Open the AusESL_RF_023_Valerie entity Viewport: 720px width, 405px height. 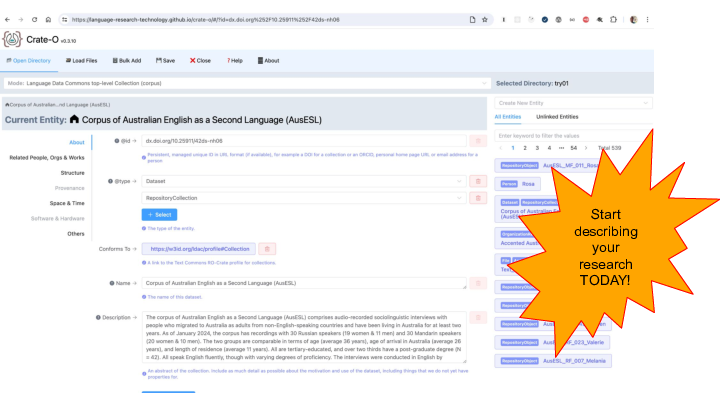(x=553, y=343)
